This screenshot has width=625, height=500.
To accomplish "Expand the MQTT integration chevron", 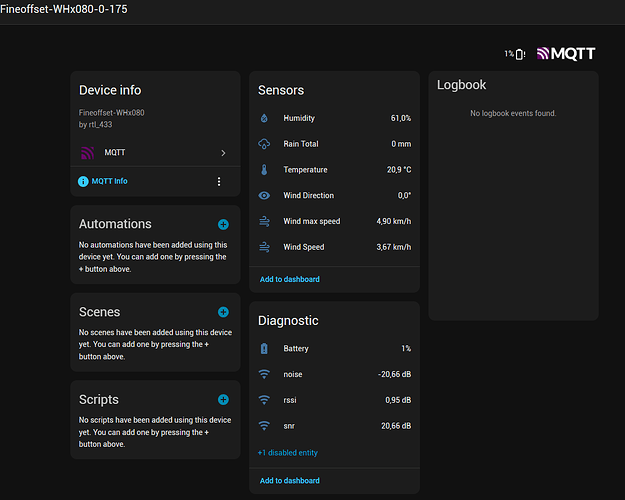I will (x=223, y=153).
